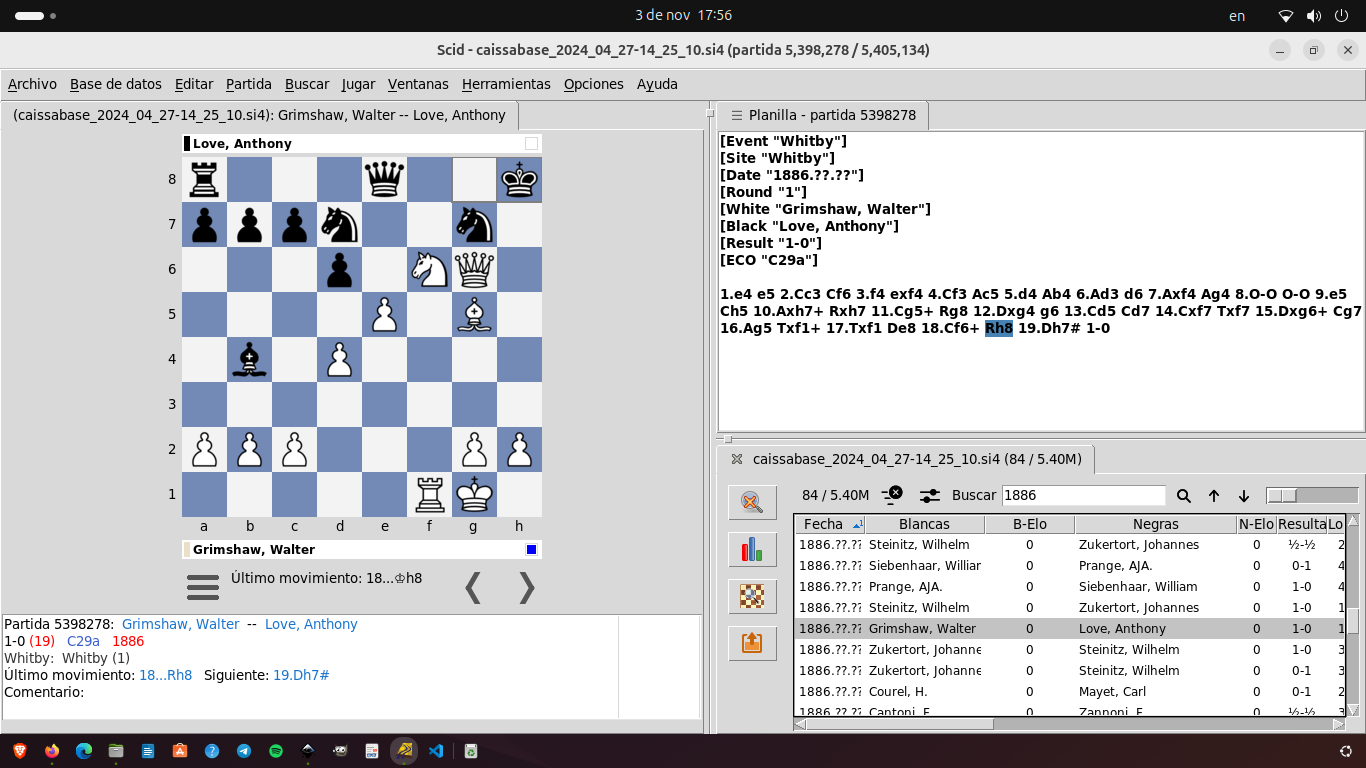Viewport: 1366px width, 768px height.
Task: Click the volume icon in the top bar
Action: pos(1314,16)
